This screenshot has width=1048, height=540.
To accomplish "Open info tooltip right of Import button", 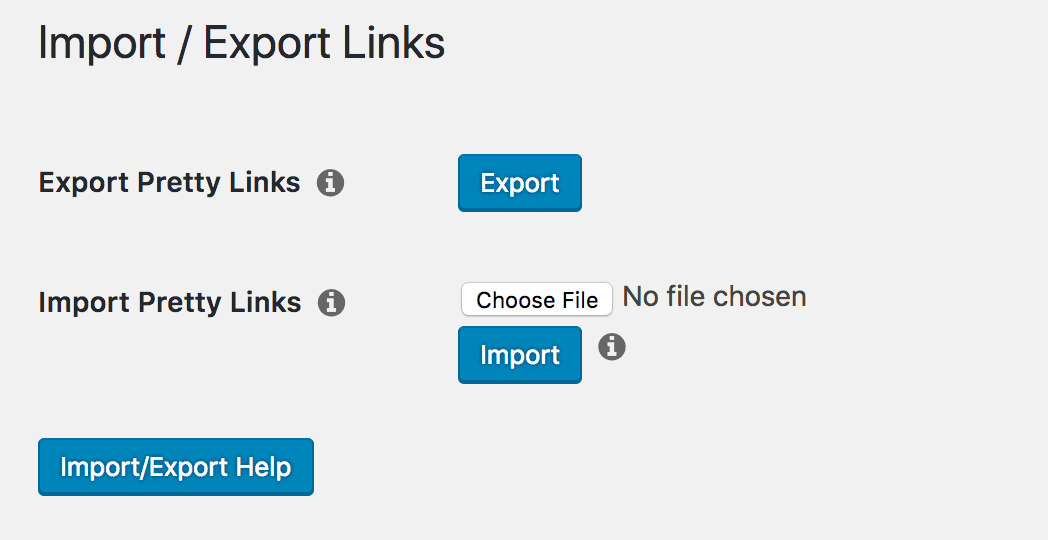I will pyautogui.click(x=612, y=347).
